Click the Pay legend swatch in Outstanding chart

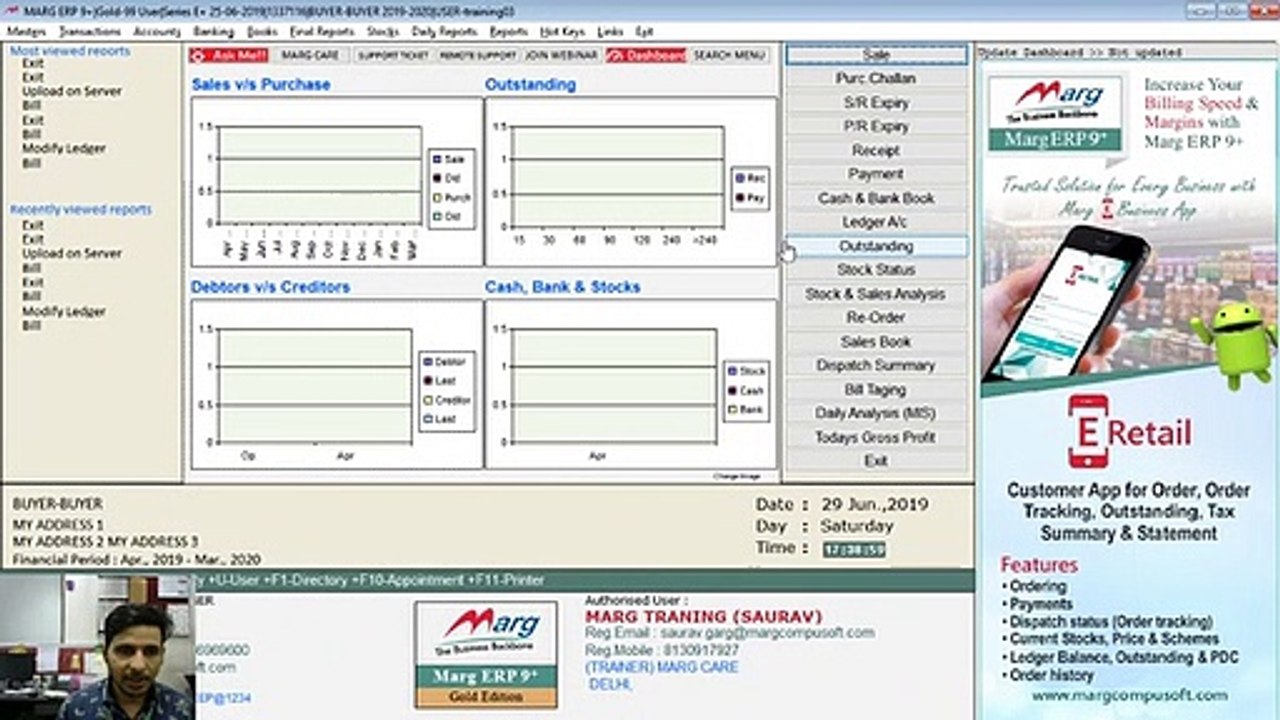pos(740,198)
